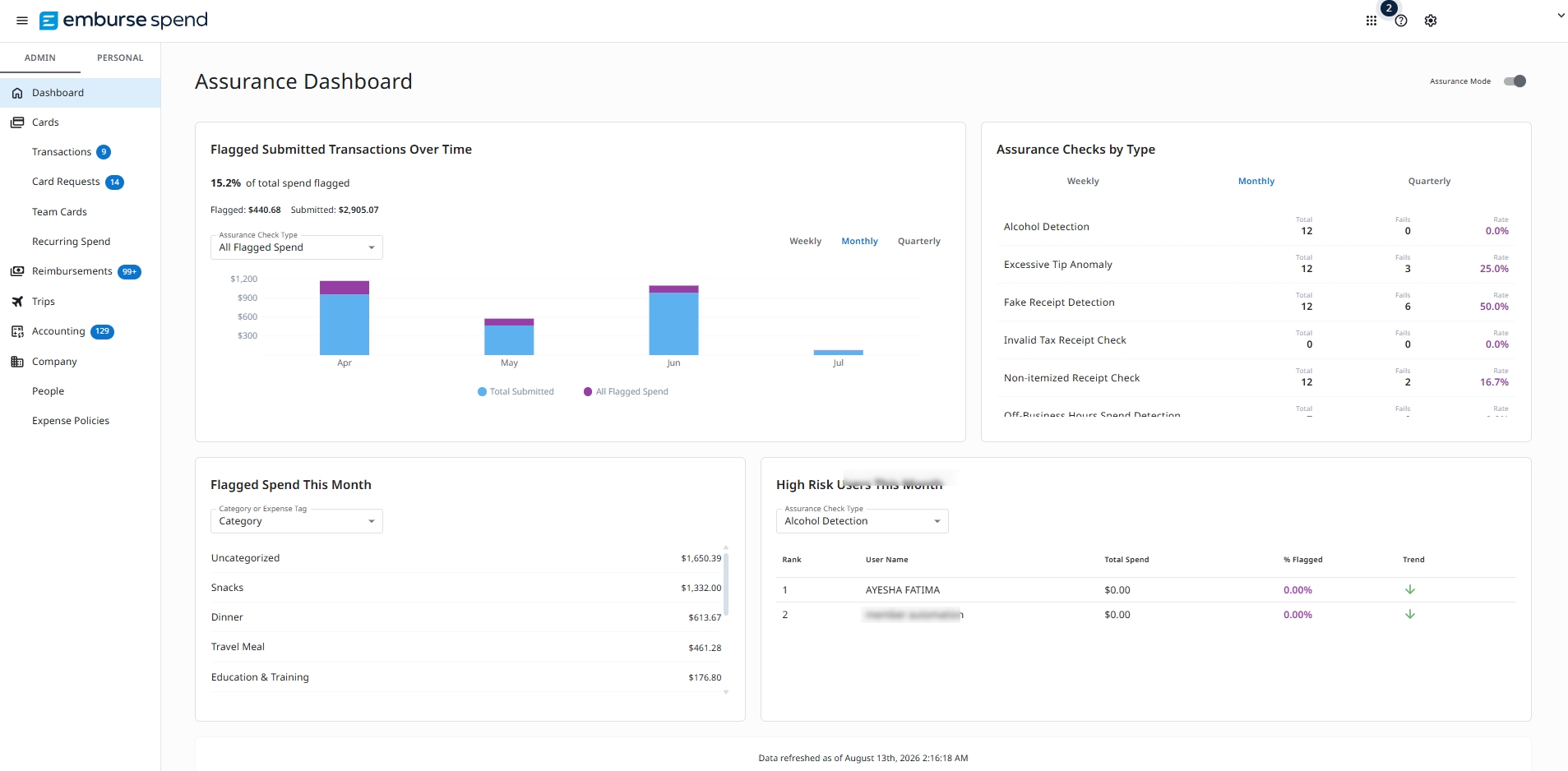Open the settings gear icon
Screen dimensions: 1568x771
point(1431,21)
